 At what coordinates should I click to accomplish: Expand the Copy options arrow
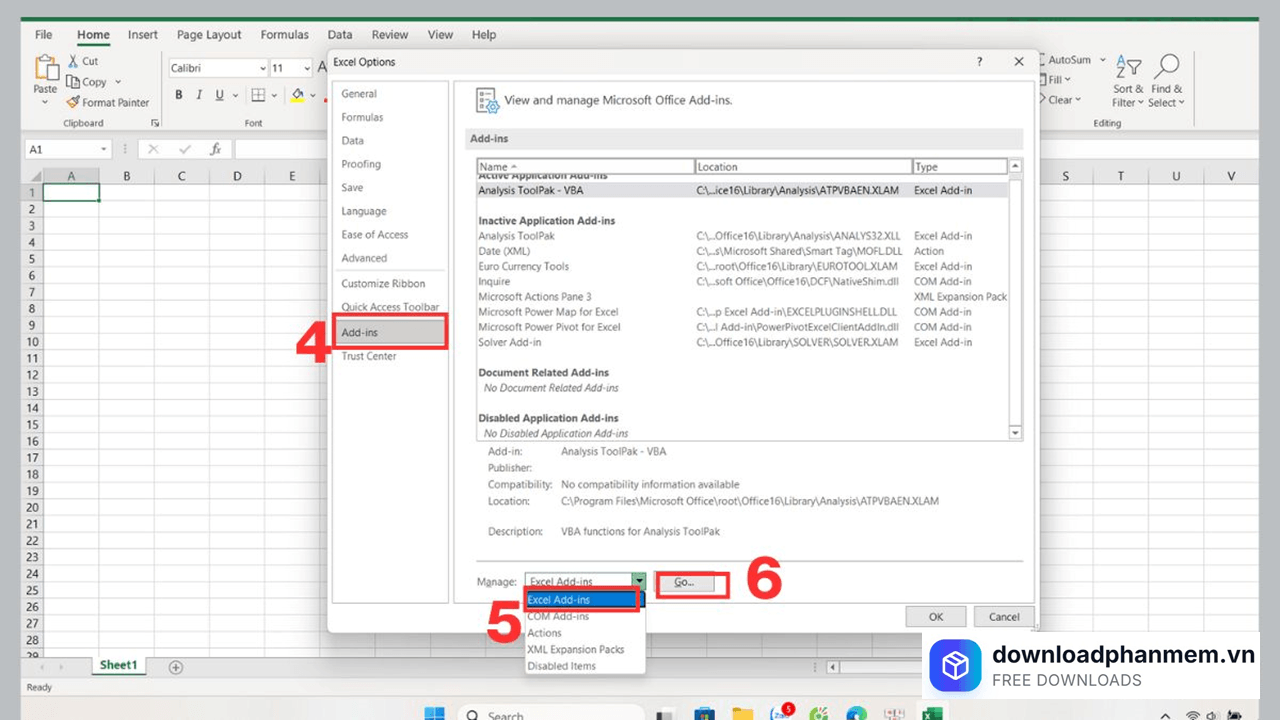pos(118,82)
